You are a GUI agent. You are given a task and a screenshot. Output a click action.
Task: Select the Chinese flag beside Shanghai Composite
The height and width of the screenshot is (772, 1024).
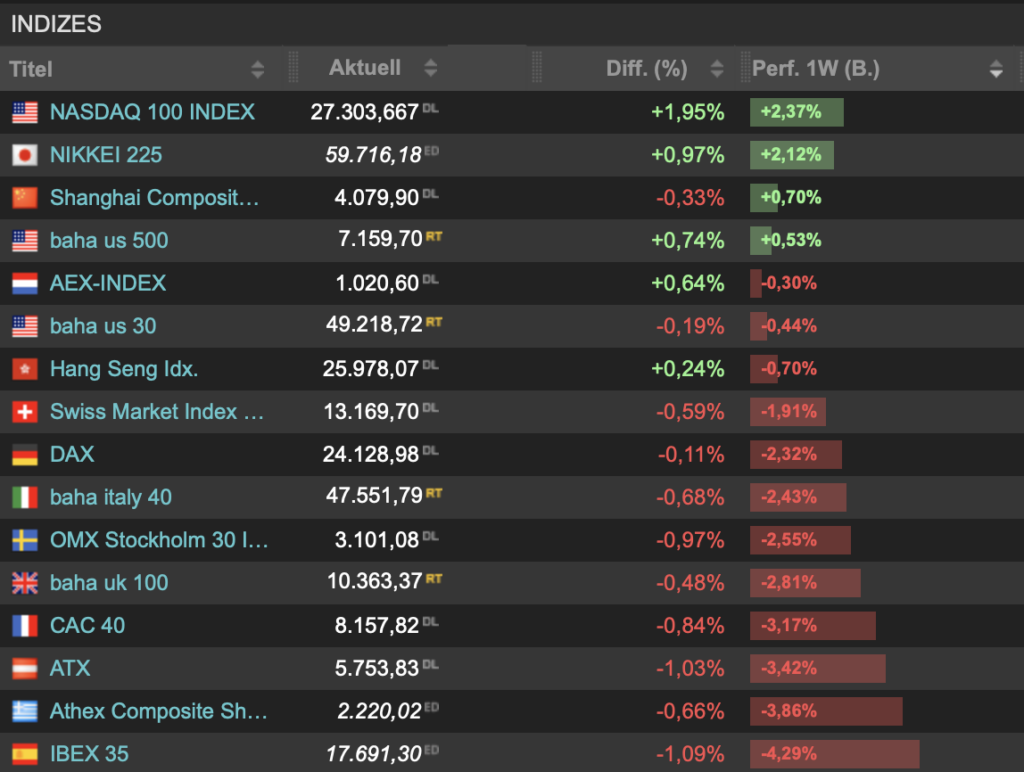[x=27, y=198]
